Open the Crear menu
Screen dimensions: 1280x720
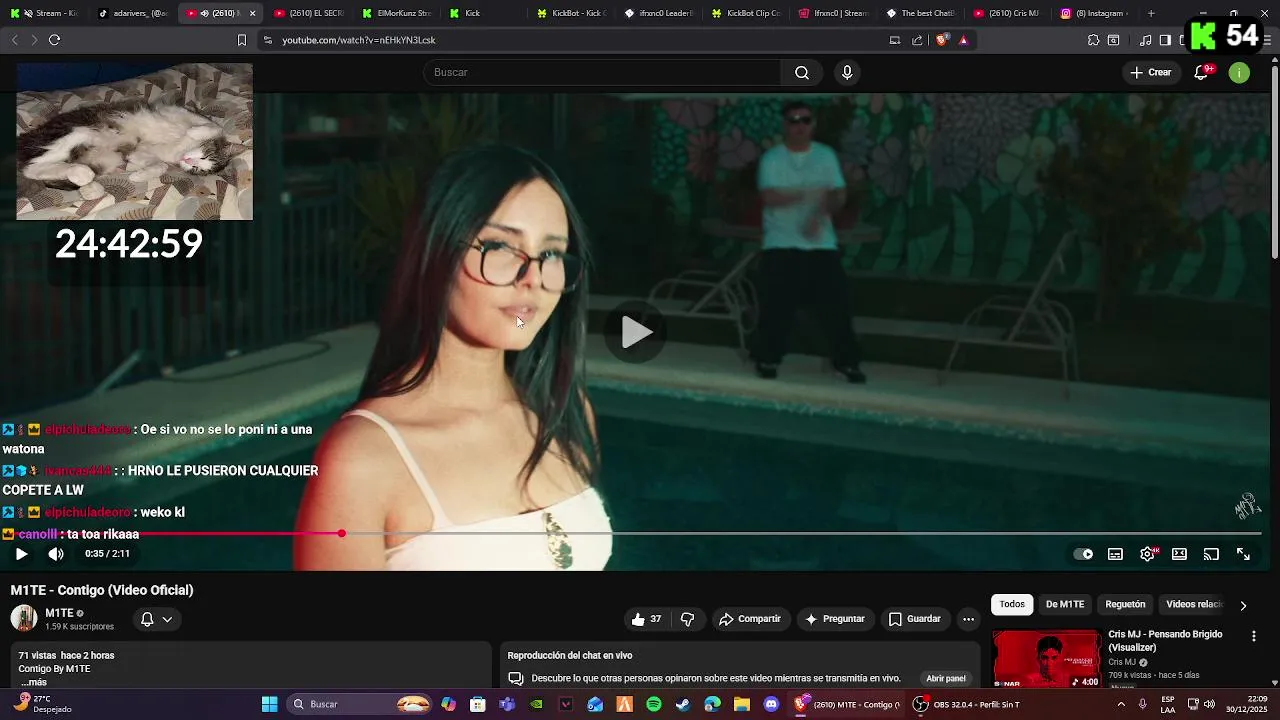[1150, 72]
